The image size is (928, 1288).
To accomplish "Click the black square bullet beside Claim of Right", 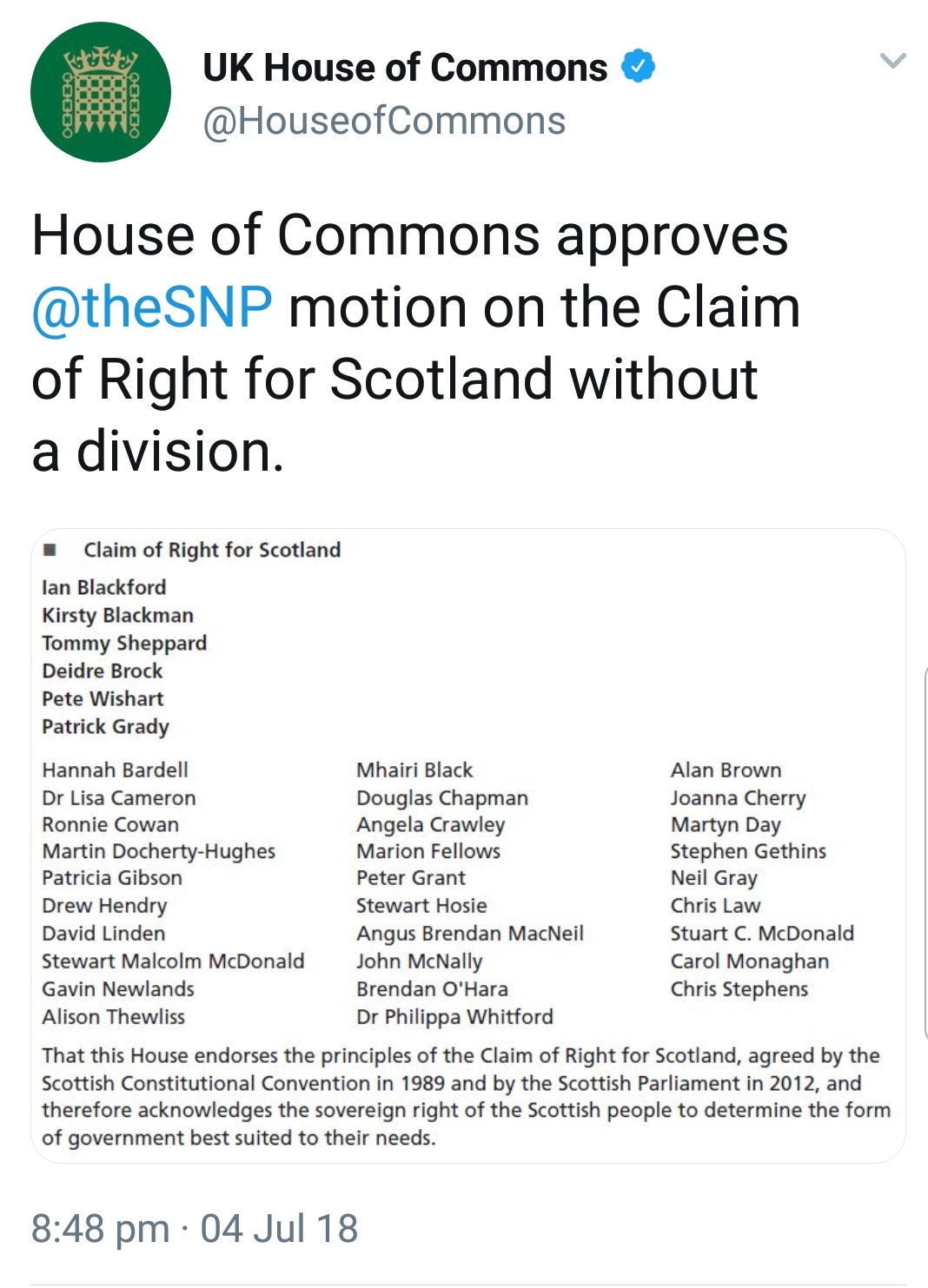I will point(50,549).
